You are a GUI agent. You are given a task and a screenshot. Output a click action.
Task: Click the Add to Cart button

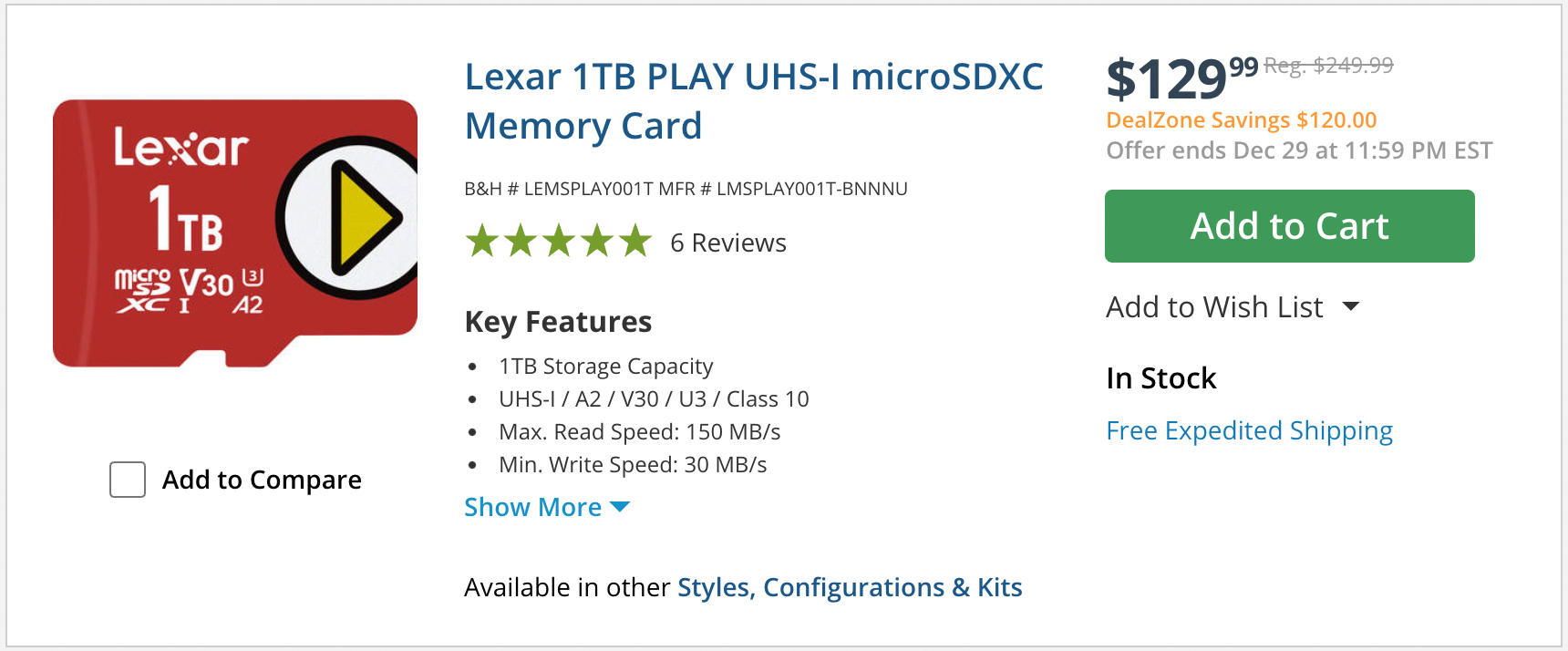click(1289, 225)
